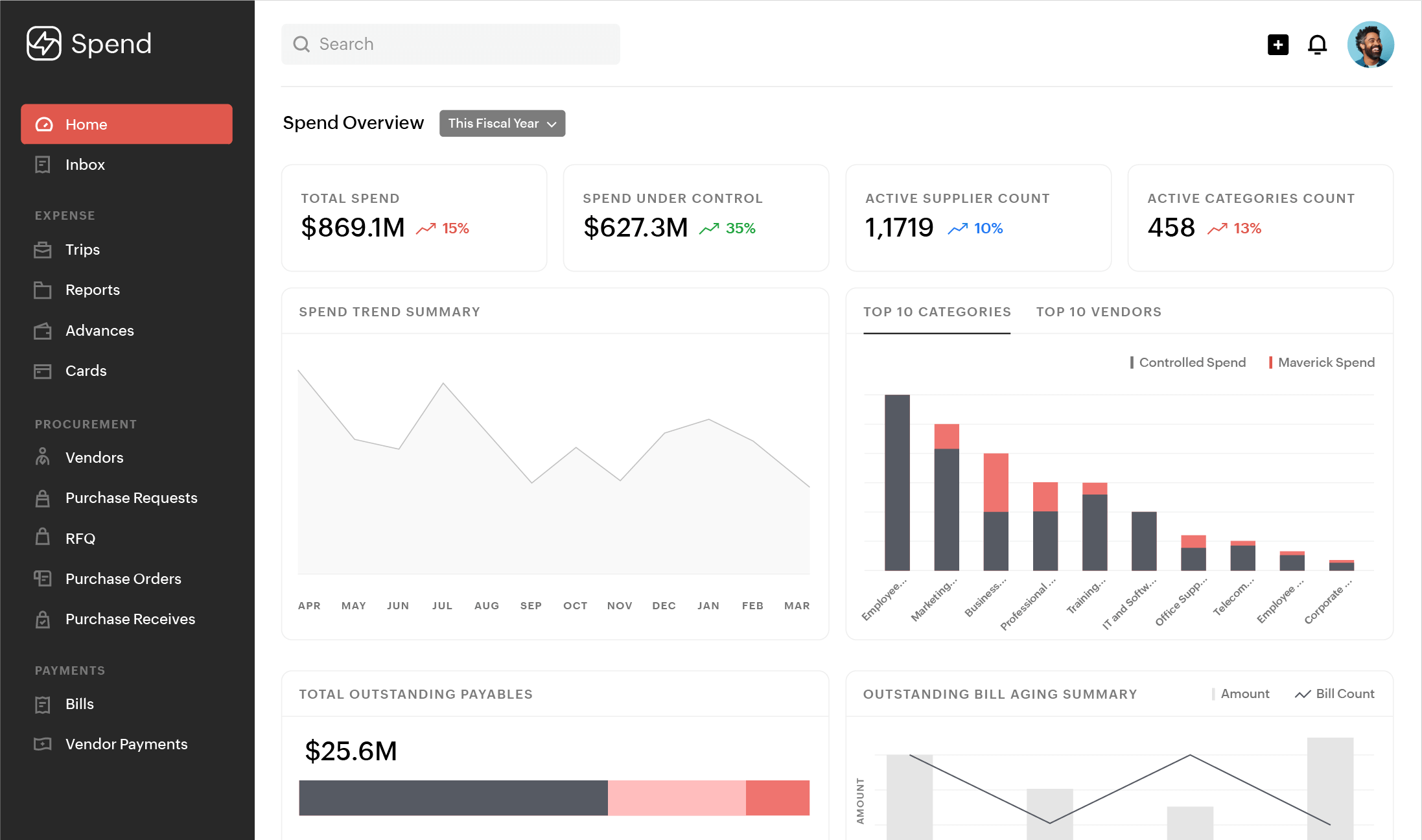Click the Spend logo icon

point(44,43)
